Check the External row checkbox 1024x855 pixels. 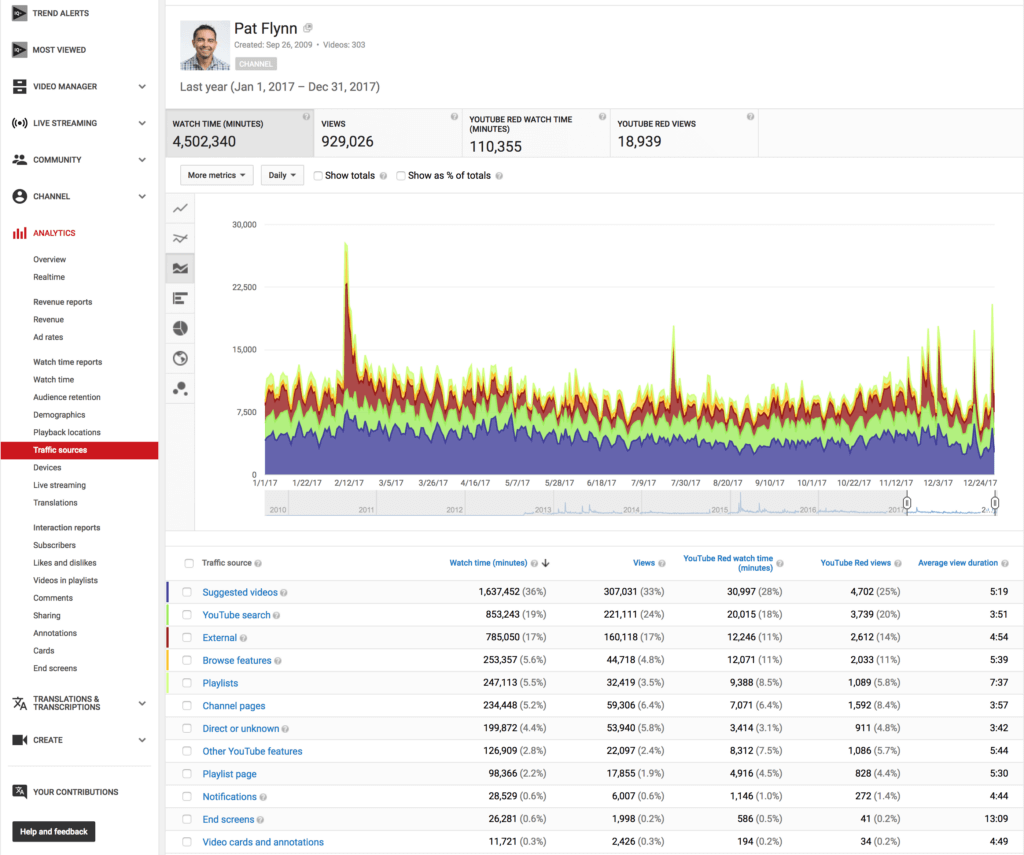[x=187, y=637]
